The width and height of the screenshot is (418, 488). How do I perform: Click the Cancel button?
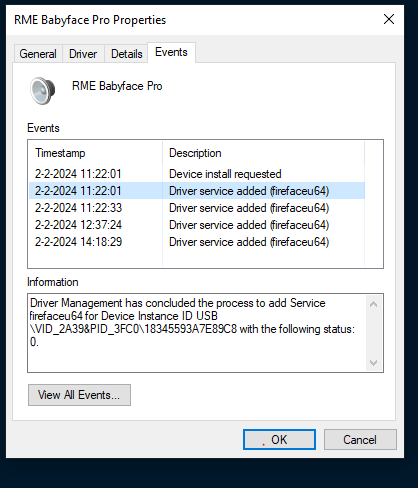click(x=360, y=439)
